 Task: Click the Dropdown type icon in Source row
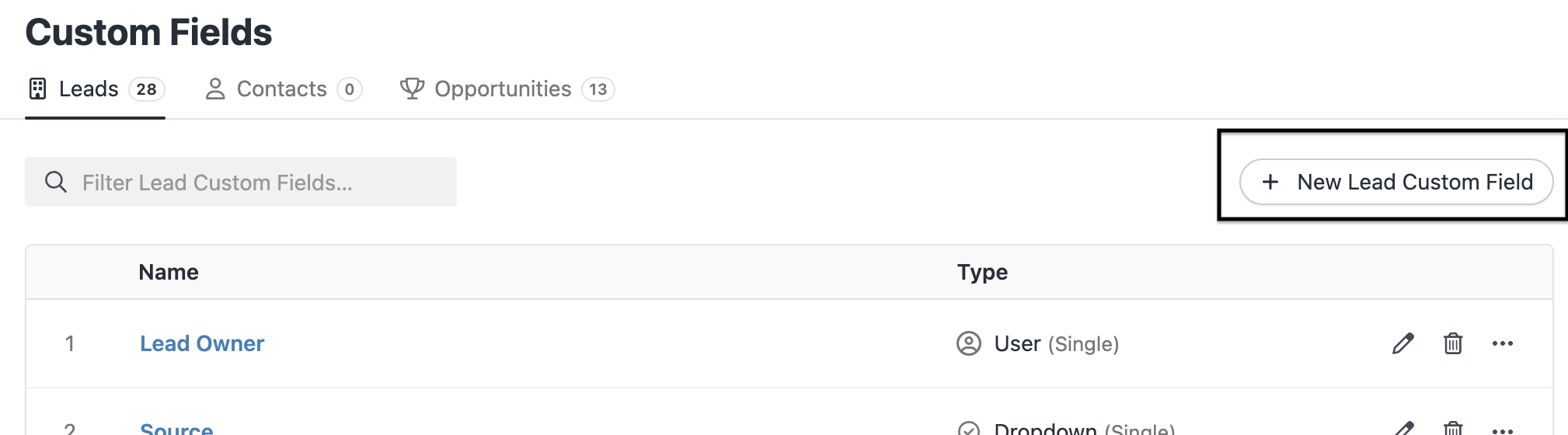[x=968, y=429]
